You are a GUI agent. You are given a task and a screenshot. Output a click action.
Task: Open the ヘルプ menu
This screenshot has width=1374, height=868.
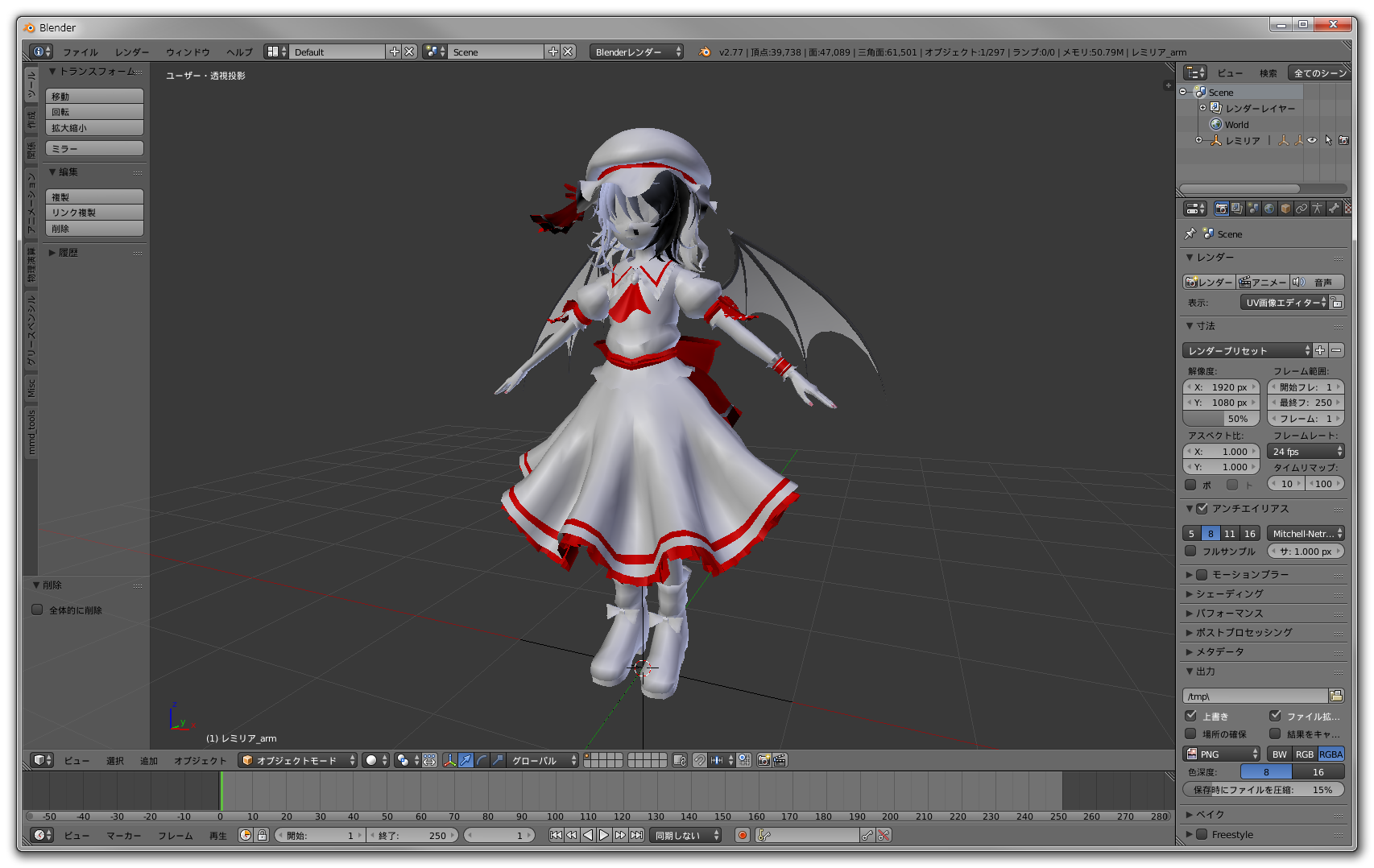click(x=239, y=52)
